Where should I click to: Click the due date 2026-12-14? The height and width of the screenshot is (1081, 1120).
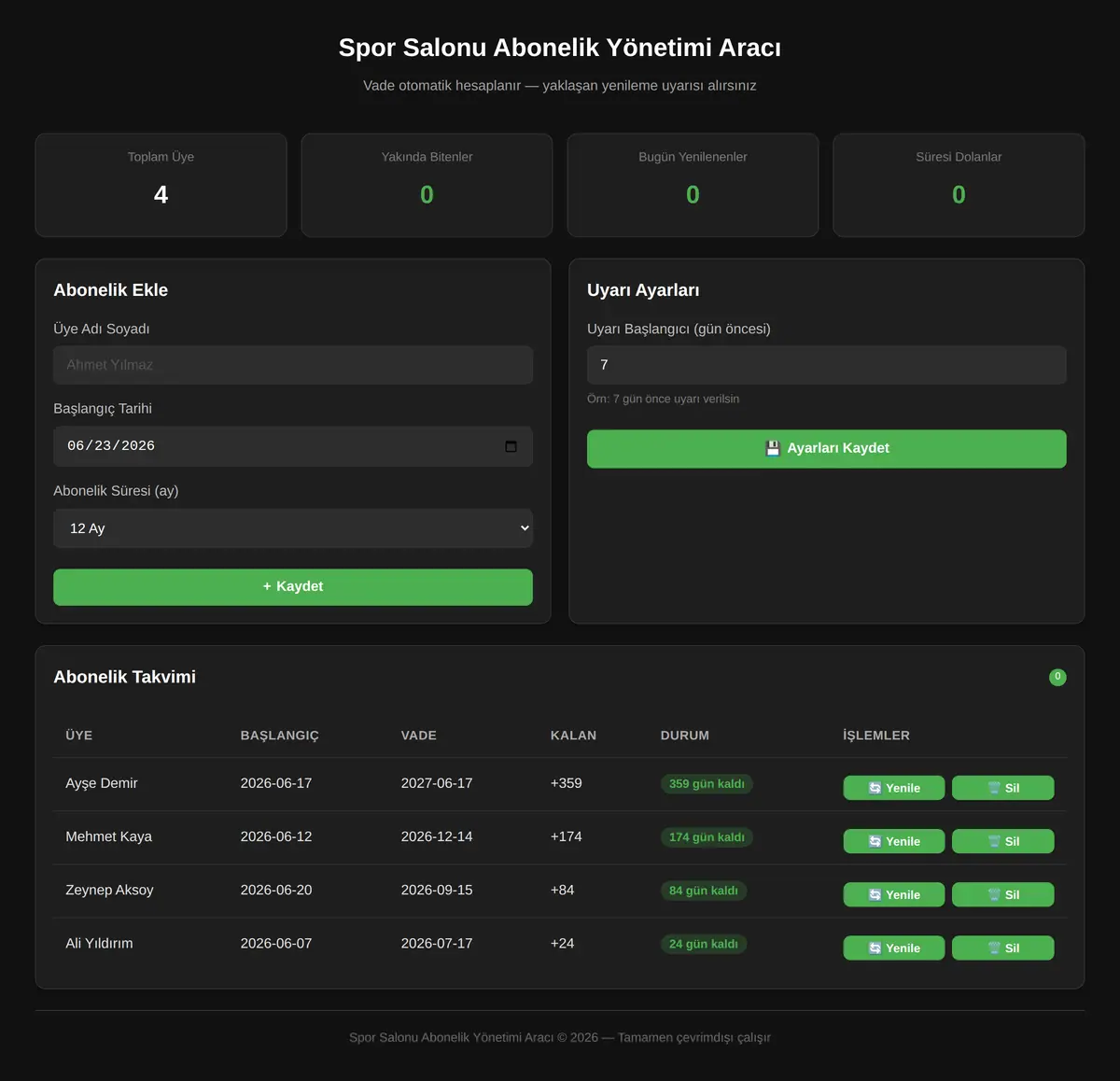437,836
